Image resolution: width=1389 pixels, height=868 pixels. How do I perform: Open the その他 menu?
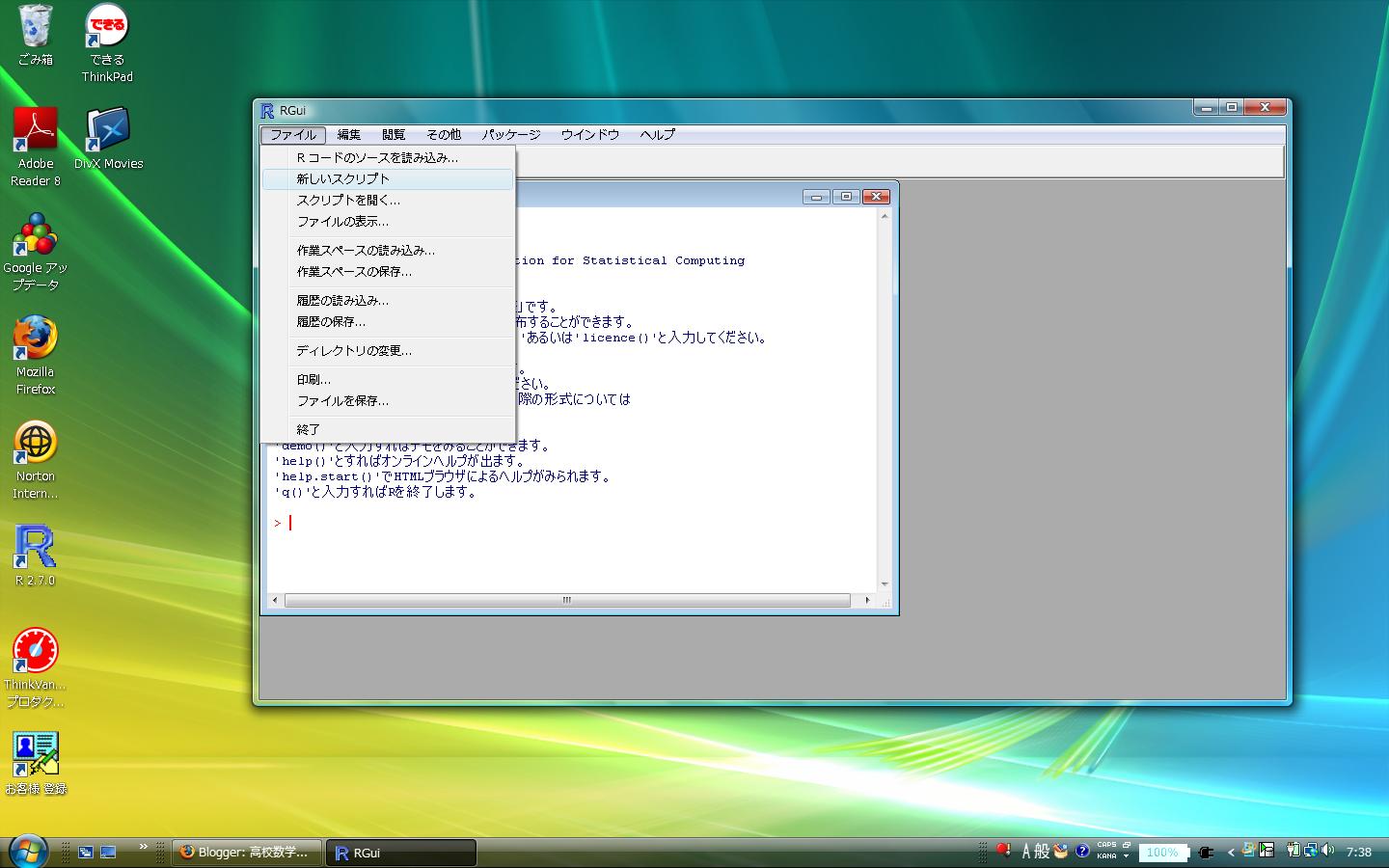444,135
